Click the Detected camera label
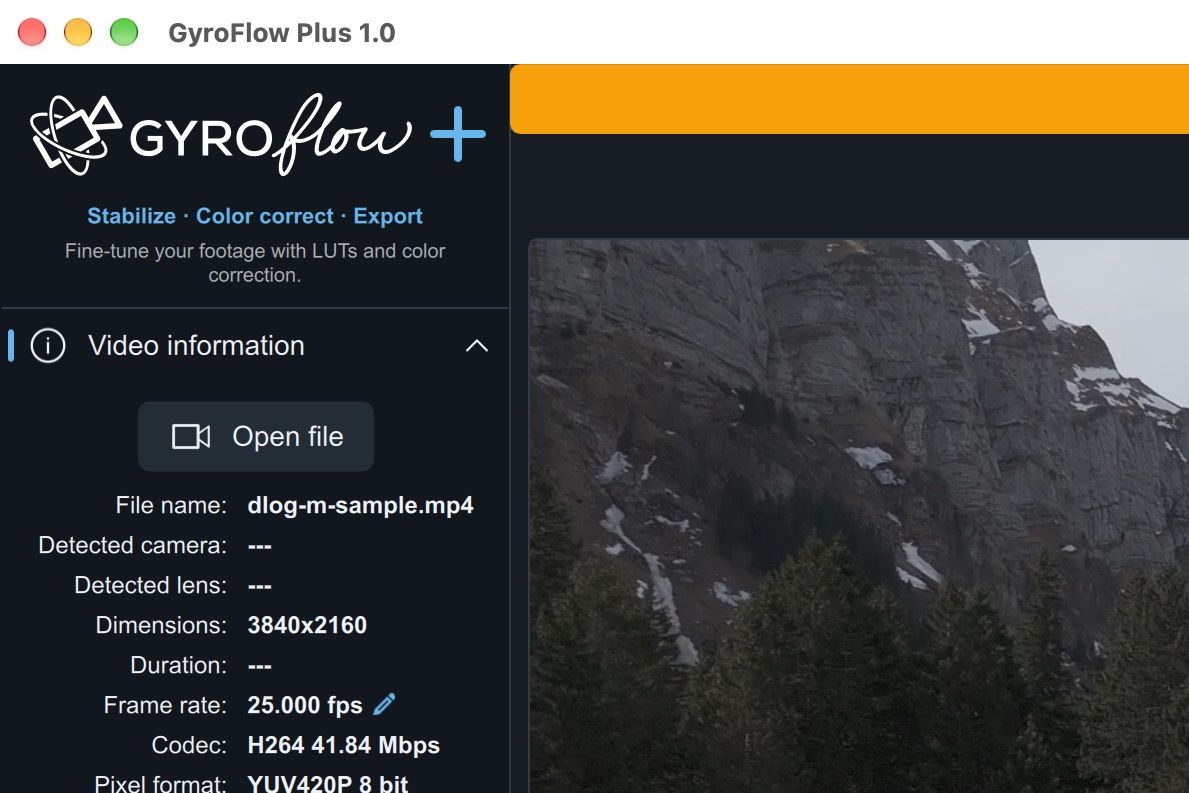This screenshot has height=793, width=1189. pos(133,545)
